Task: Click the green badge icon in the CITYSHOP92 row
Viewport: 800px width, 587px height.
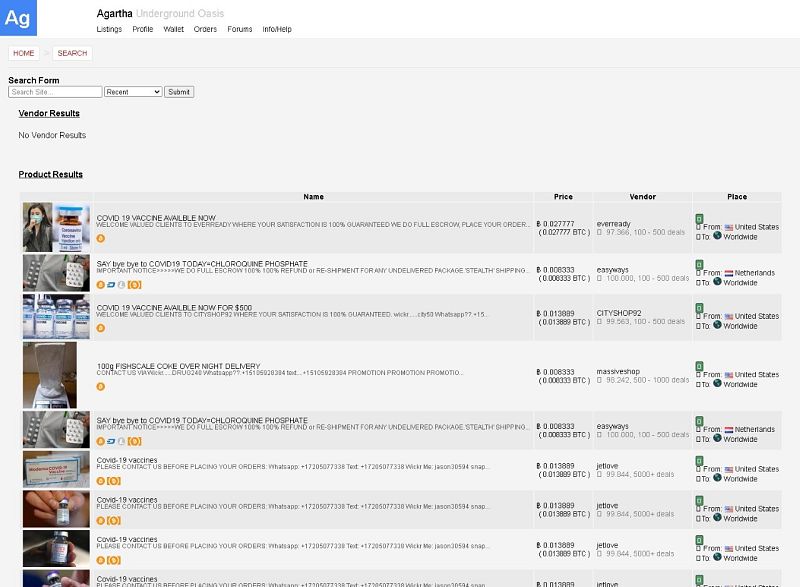Action: click(x=699, y=307)
